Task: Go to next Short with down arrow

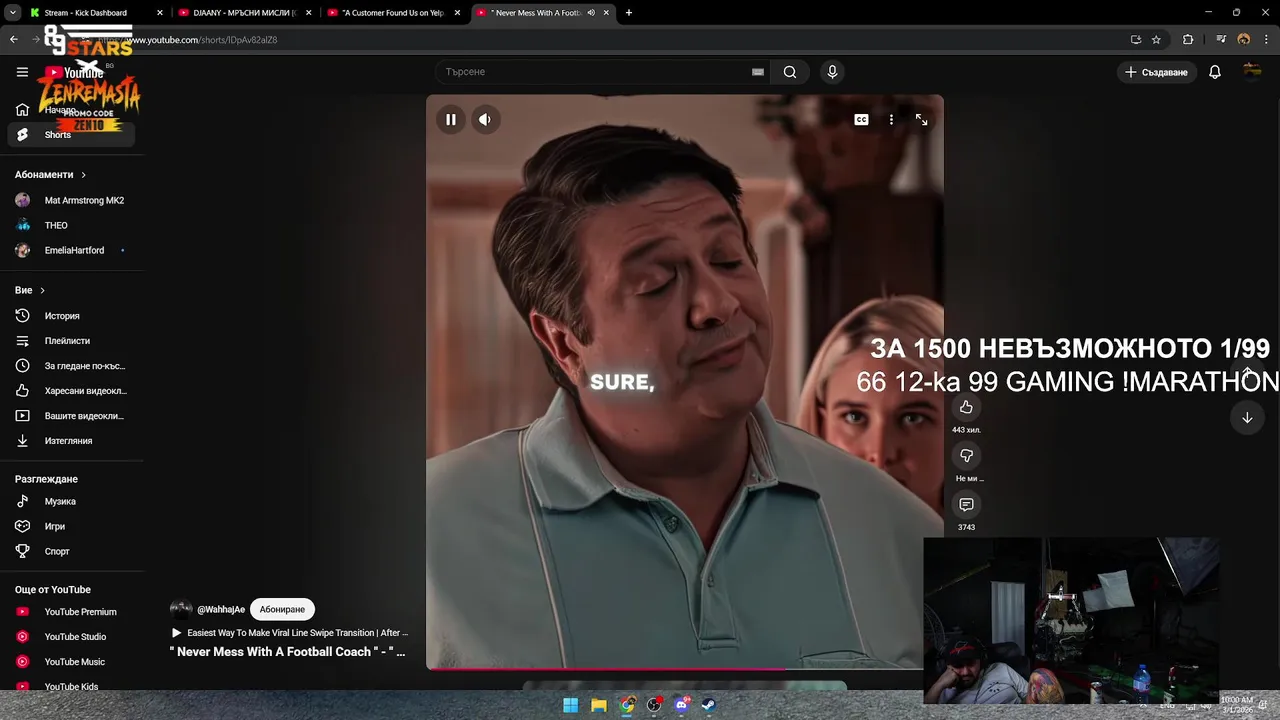Action: 1247,418
